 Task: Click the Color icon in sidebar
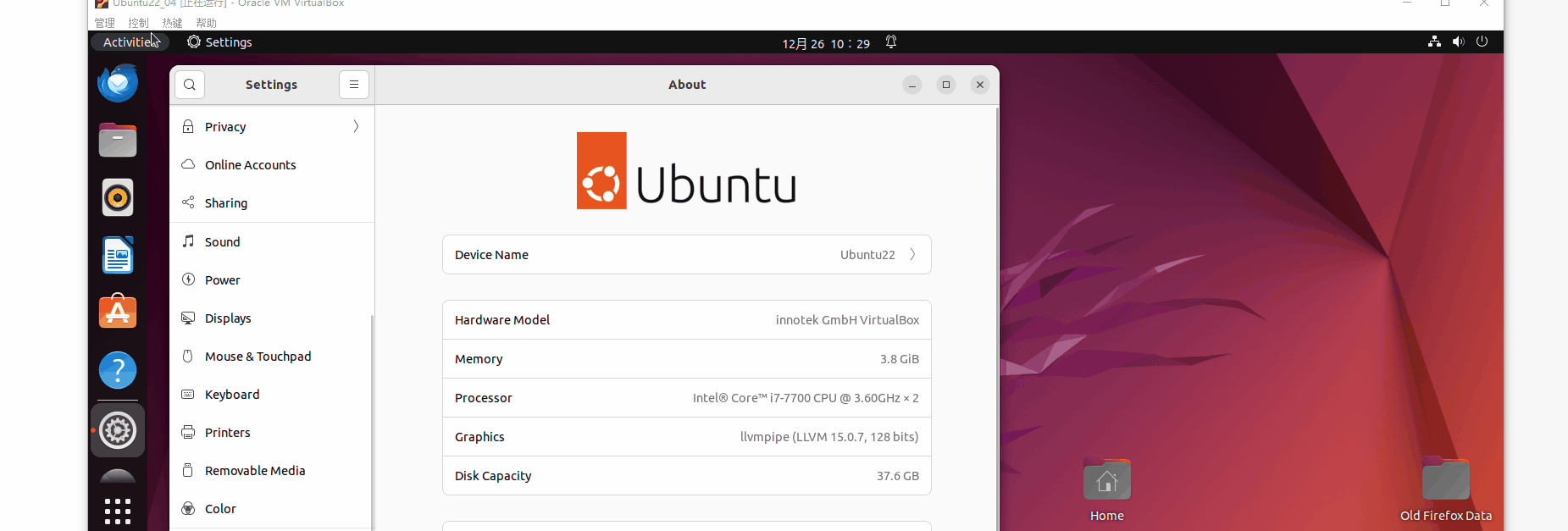point(188,508)
